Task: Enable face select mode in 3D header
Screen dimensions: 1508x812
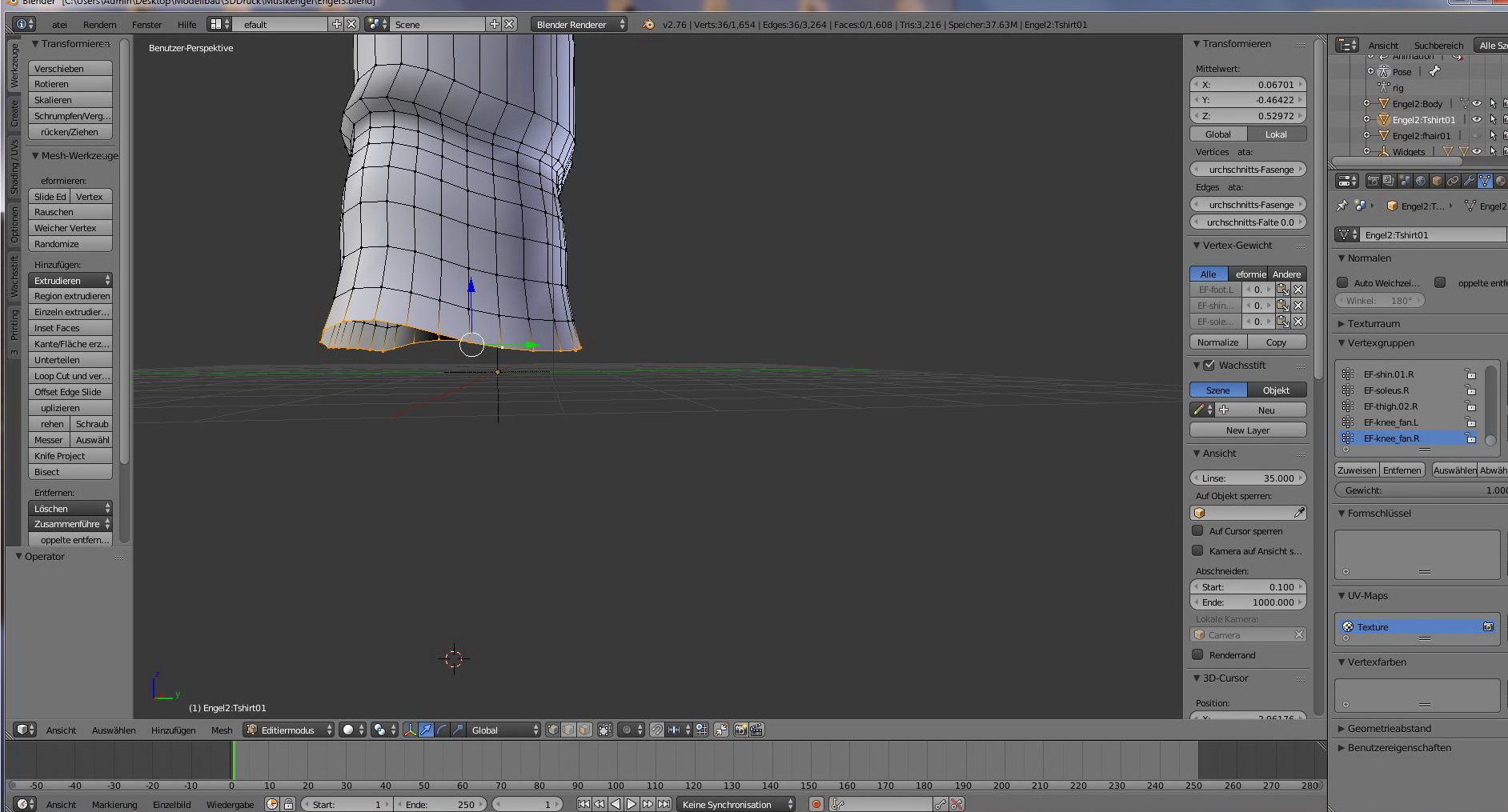Action: (x=584, y=730)
